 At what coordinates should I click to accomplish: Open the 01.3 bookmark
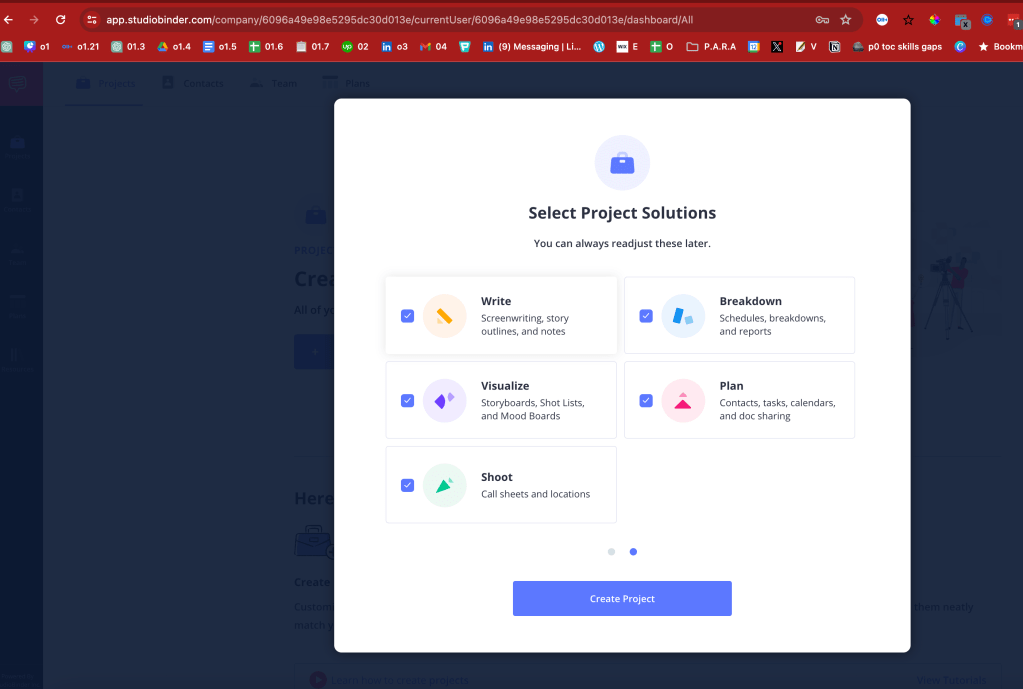coord(129,46)
